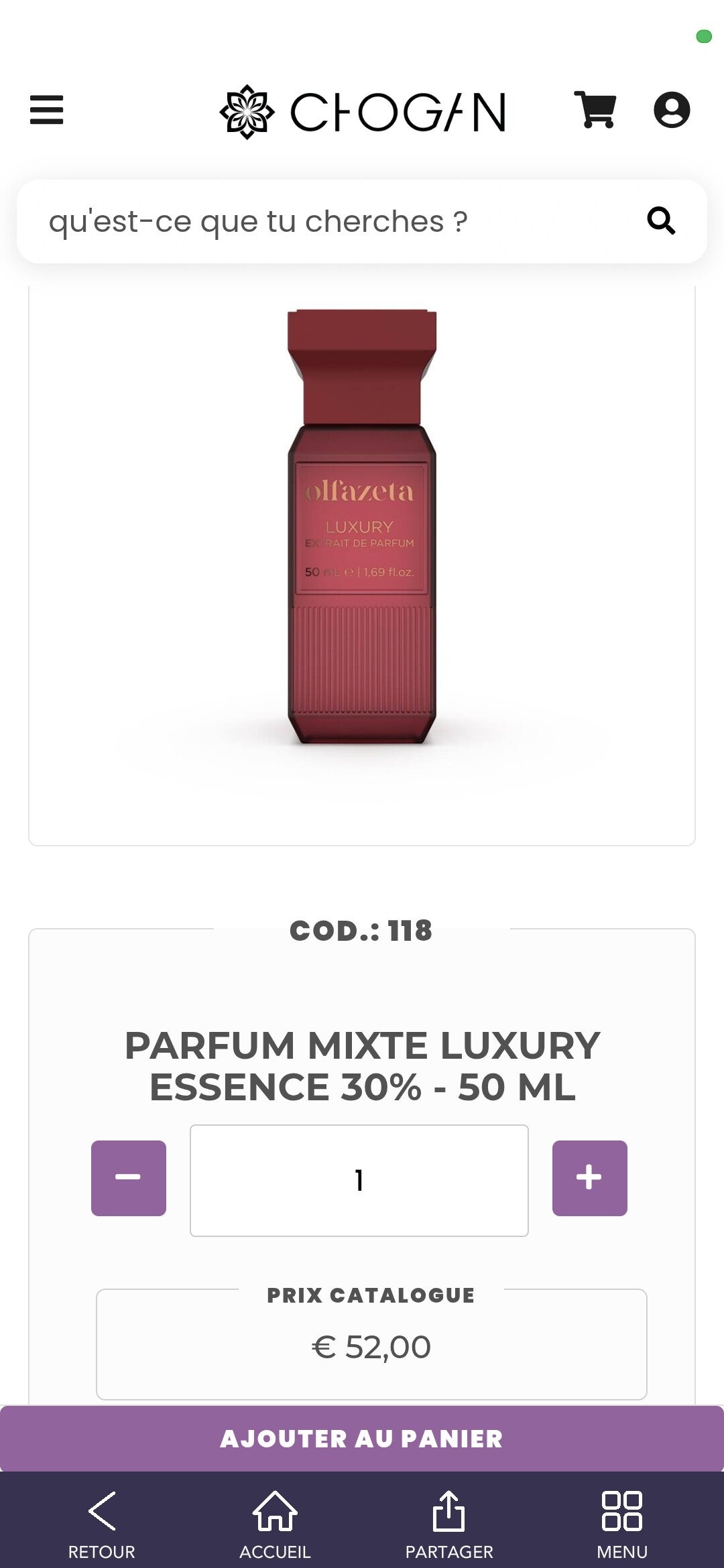Image resolution: width=724 pixels, height=1568 pixels.
Task: Increase quantity with the plus button
Action: click(590, 1178)
